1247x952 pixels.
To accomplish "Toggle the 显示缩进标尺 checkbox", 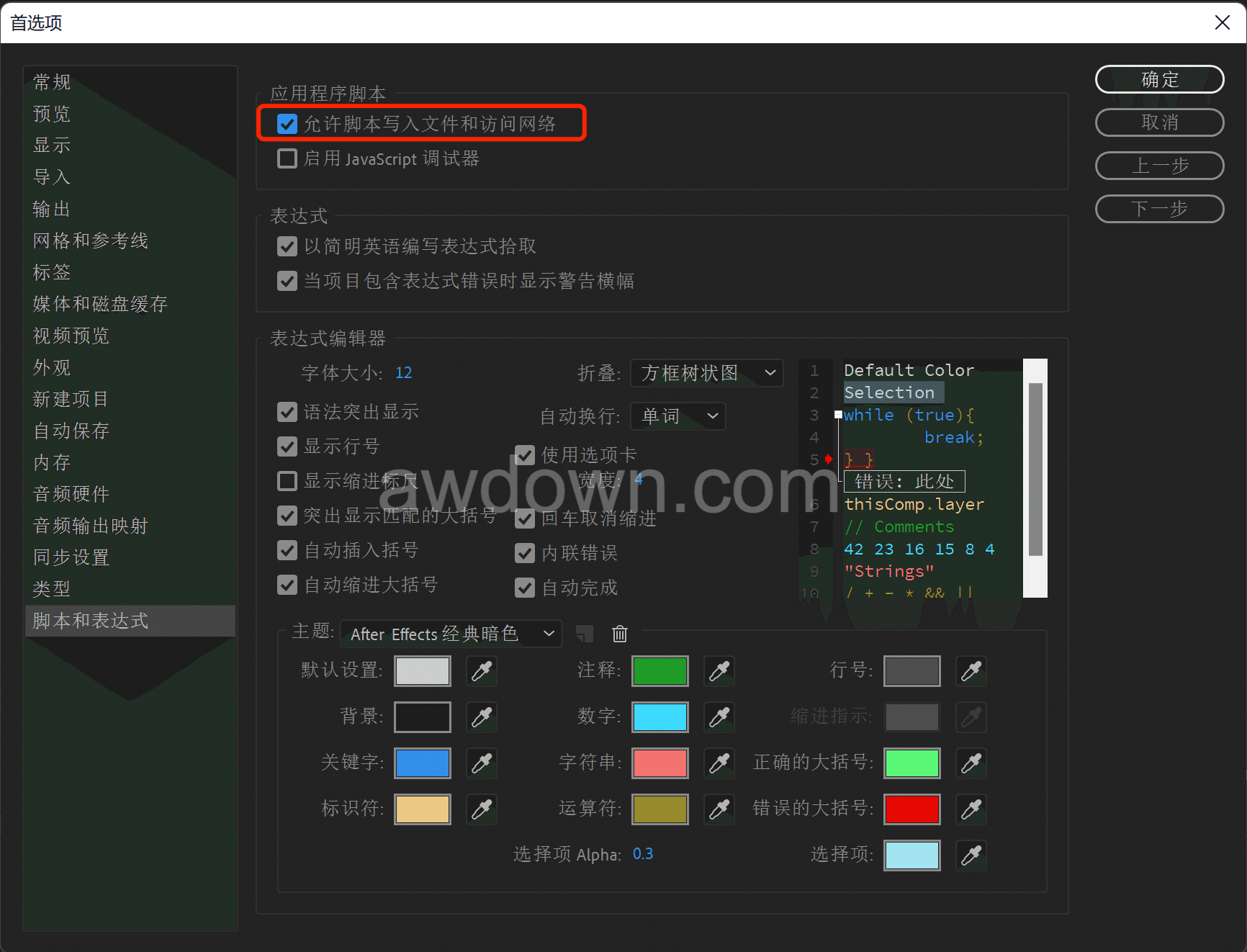I will click(287, 481).
